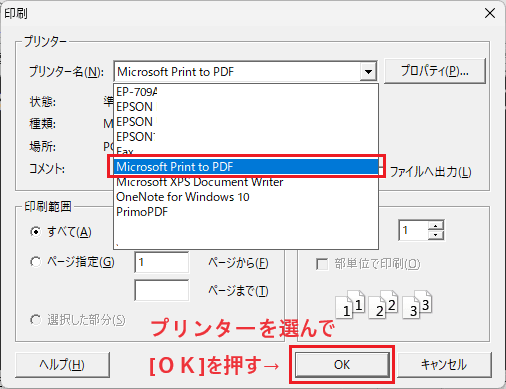Click the ファイルへ出力(L) label

pos(430,172)
